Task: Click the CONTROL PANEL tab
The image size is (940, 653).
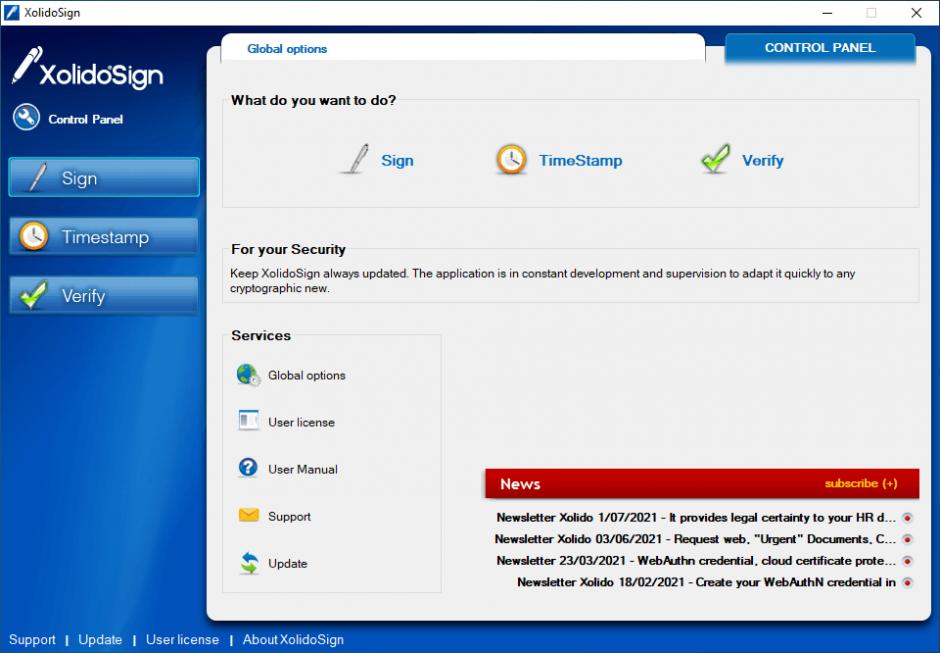Action: [820, 47]
